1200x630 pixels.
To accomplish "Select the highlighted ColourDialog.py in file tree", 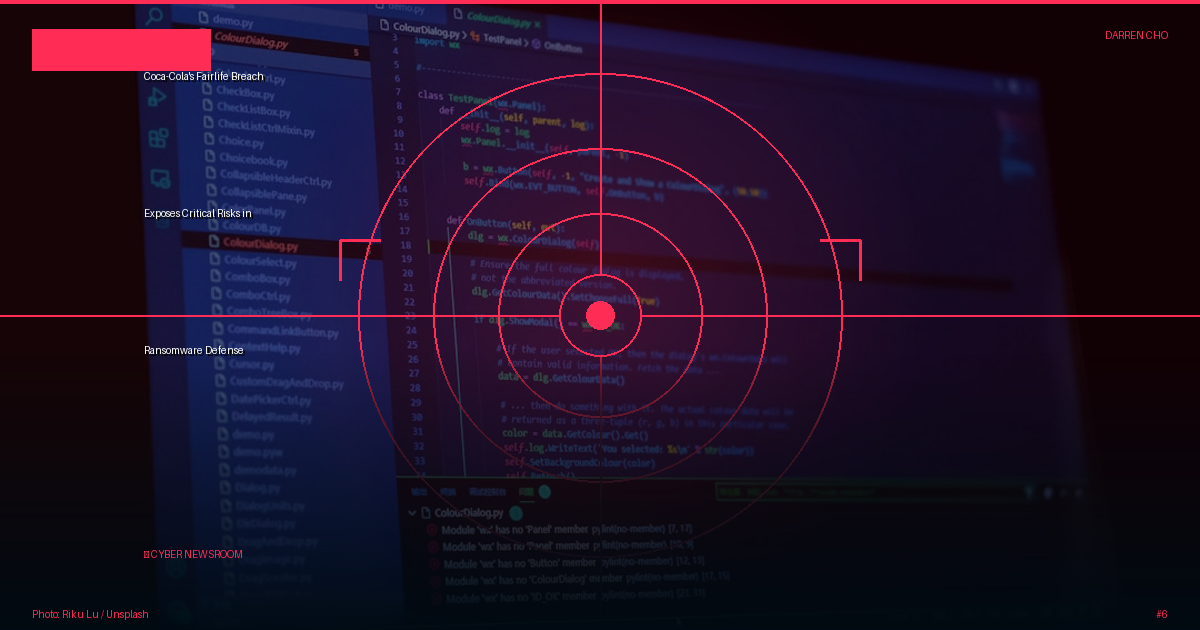I will tap(251, 243).
